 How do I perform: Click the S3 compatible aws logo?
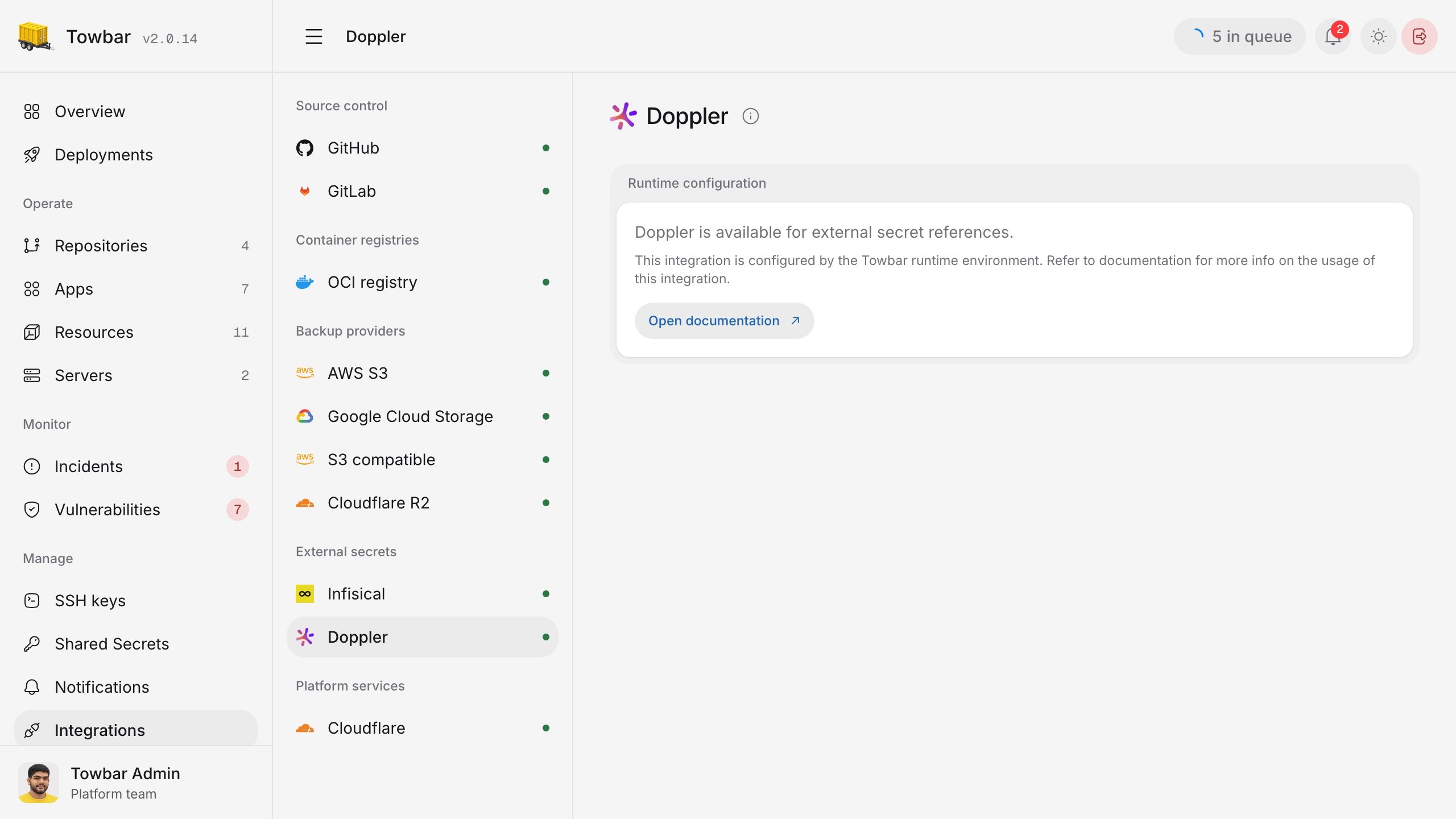coord(305,460)
